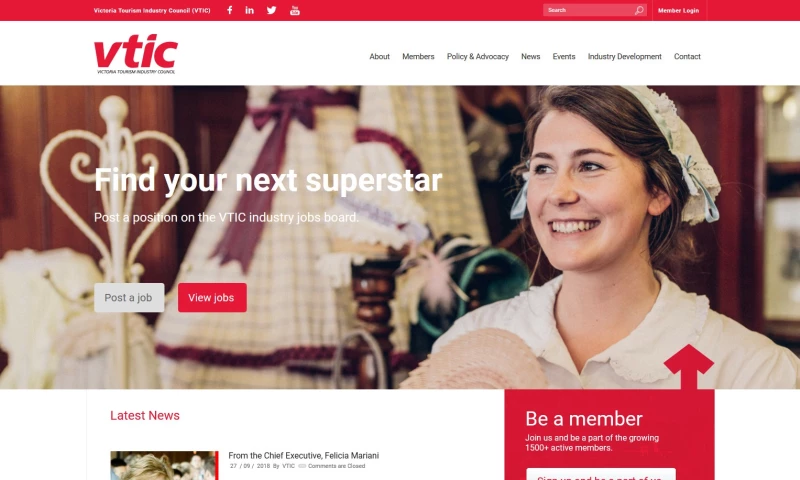Click the Member Login link
The width and height of the screenshot is (800, 480).
(679, 10)
